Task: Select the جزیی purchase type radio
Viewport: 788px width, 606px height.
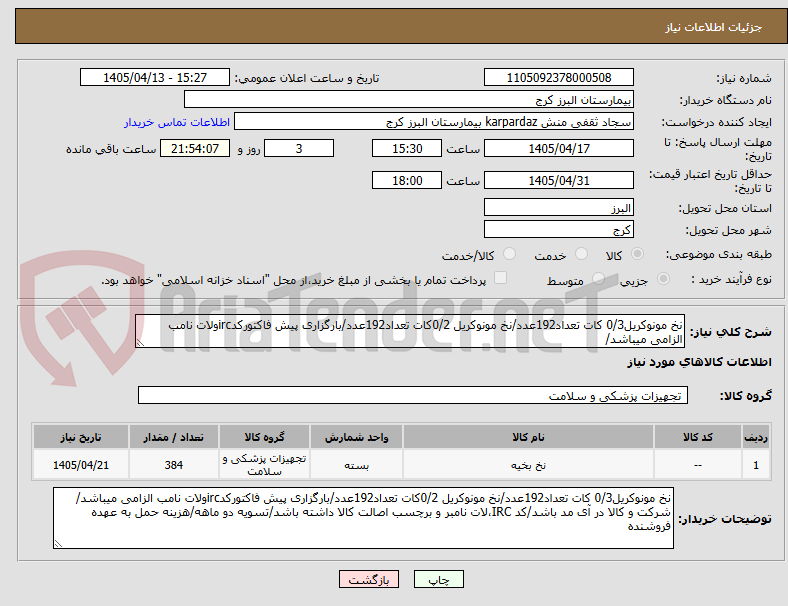Action: [x=663, y=278]
